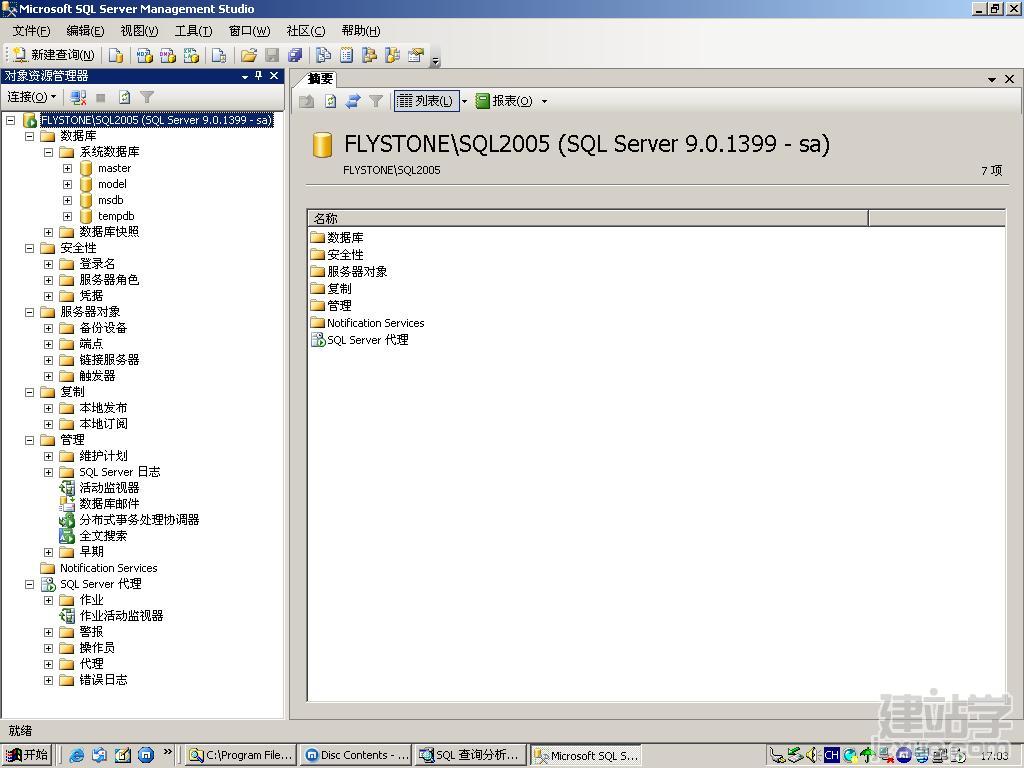Click the New Query (新建查询) button
The image size is (1024, 768).
click(x=54, y=56)
